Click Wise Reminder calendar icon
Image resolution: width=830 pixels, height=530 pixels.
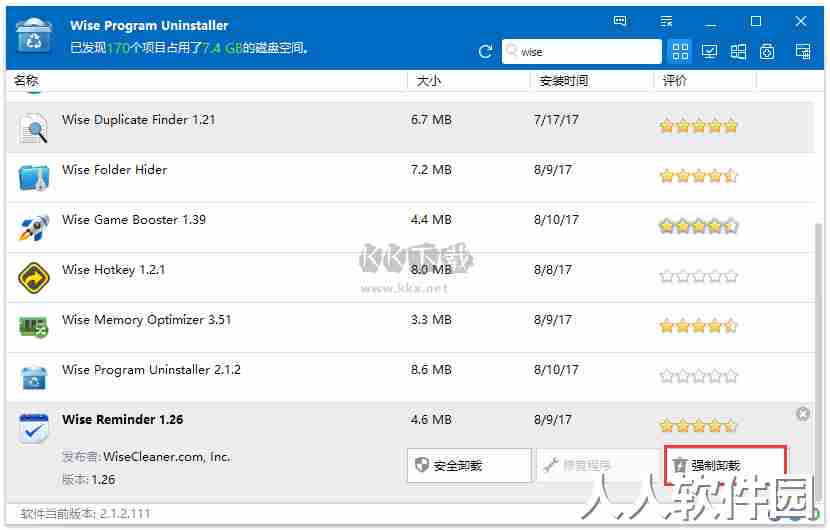33,428
